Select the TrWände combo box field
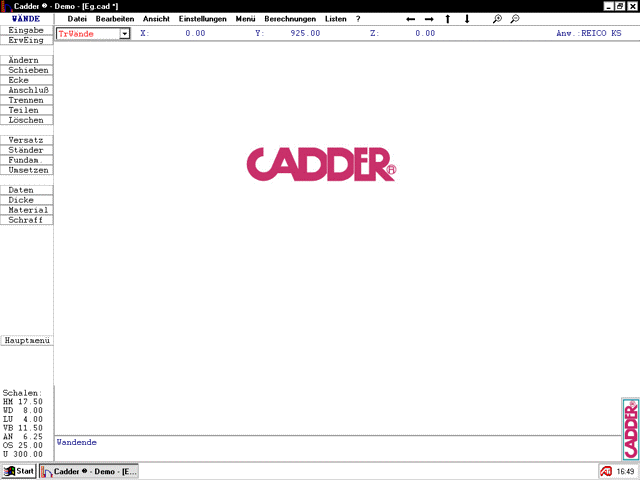 click(x=93, y=34)
